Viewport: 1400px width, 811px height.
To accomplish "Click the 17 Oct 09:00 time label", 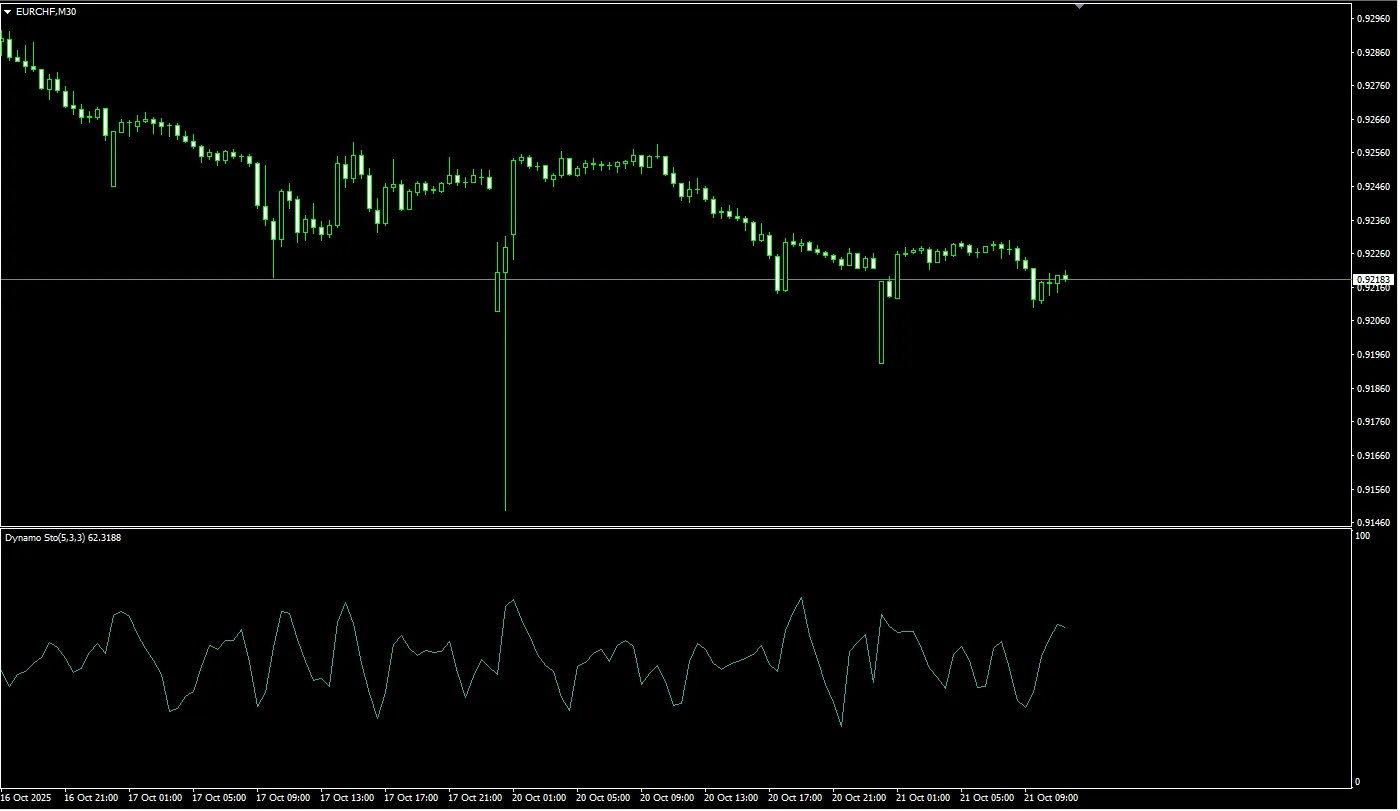I will (x=282, y=798).
